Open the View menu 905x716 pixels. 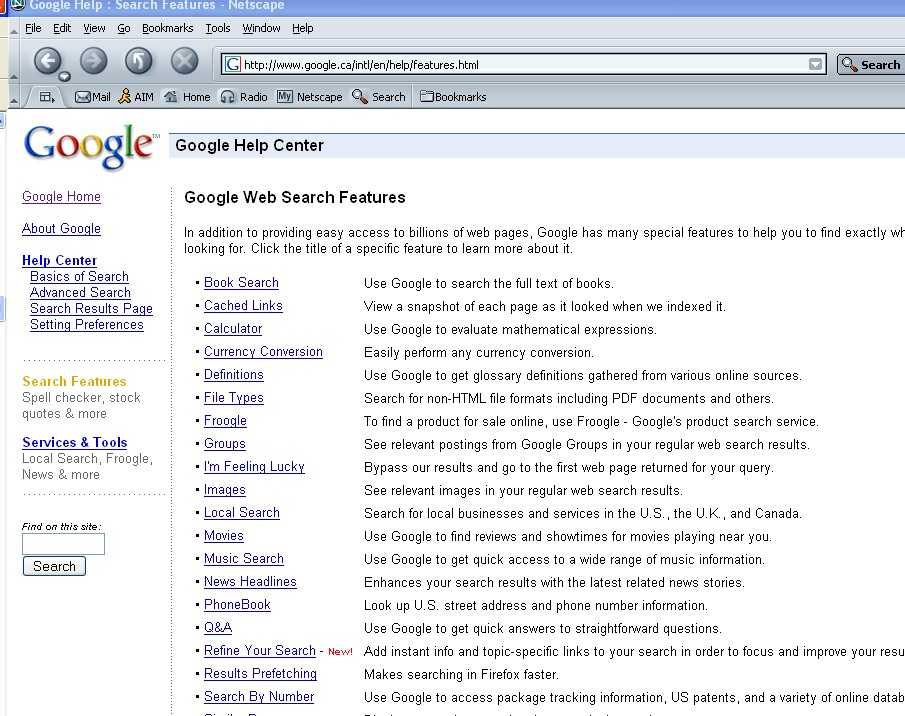[94, 28]
